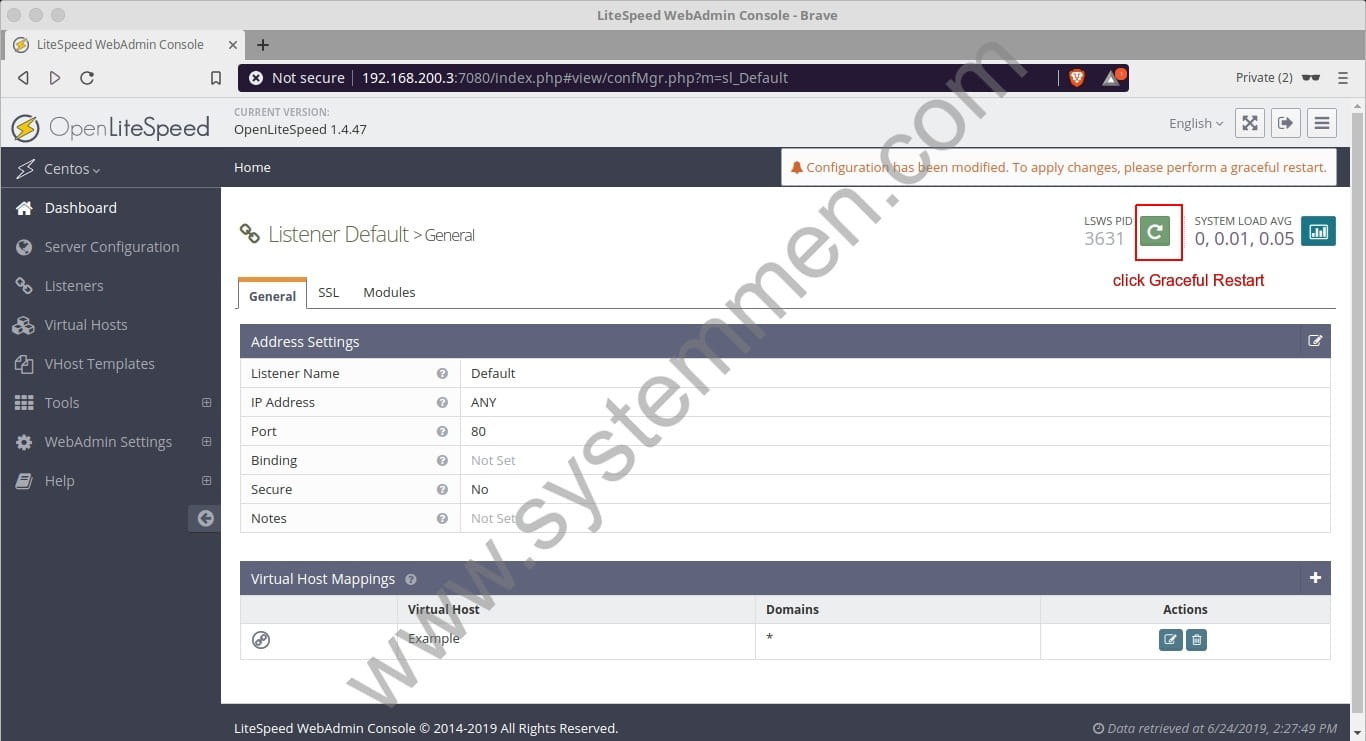
Task: Click the Domains column header
Action: click(x=792, y=609)
